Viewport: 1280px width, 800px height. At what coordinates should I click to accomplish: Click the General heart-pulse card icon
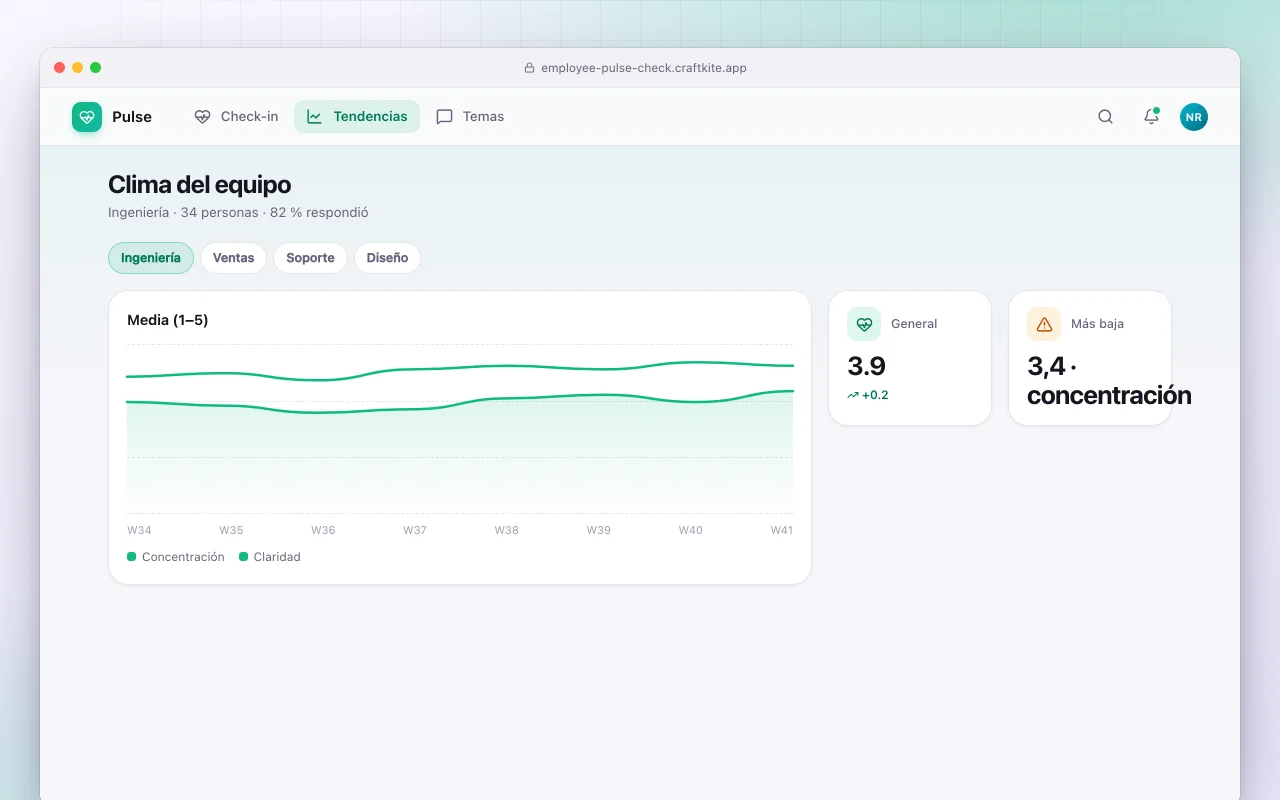pos(864,324)
